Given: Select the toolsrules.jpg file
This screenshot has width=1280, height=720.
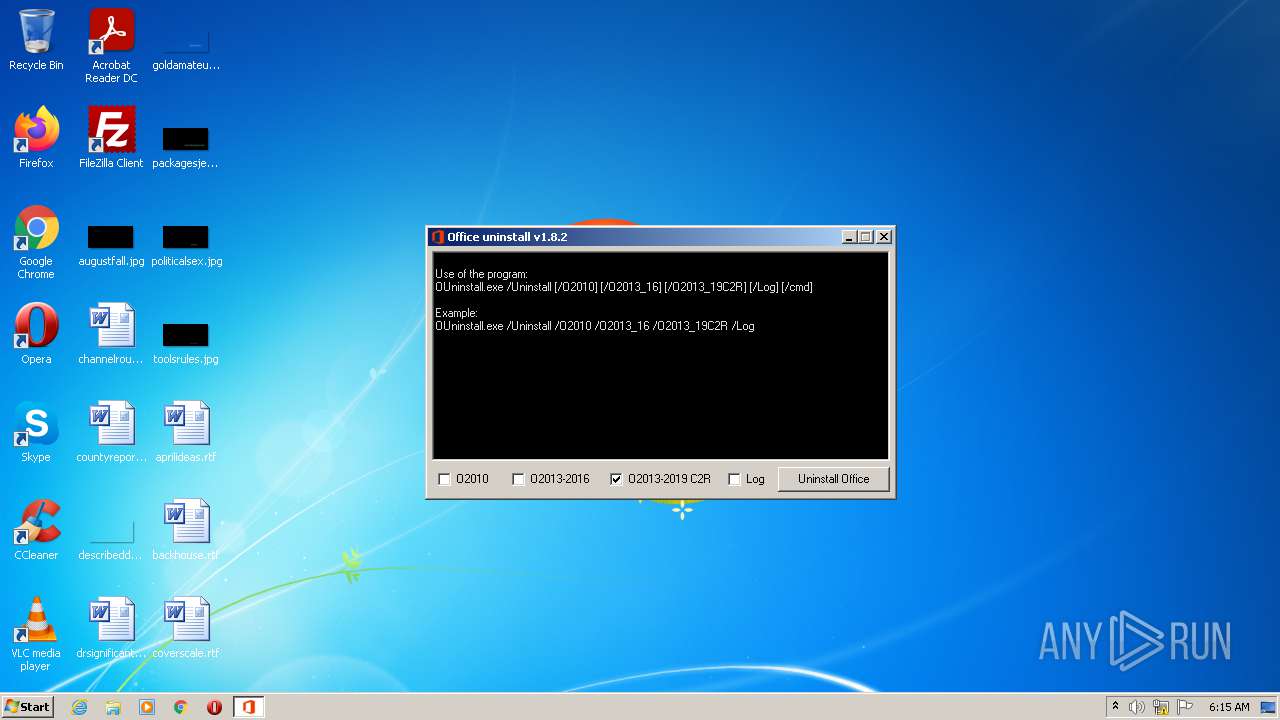Looking at the screenshot, I should click(186, 345).
